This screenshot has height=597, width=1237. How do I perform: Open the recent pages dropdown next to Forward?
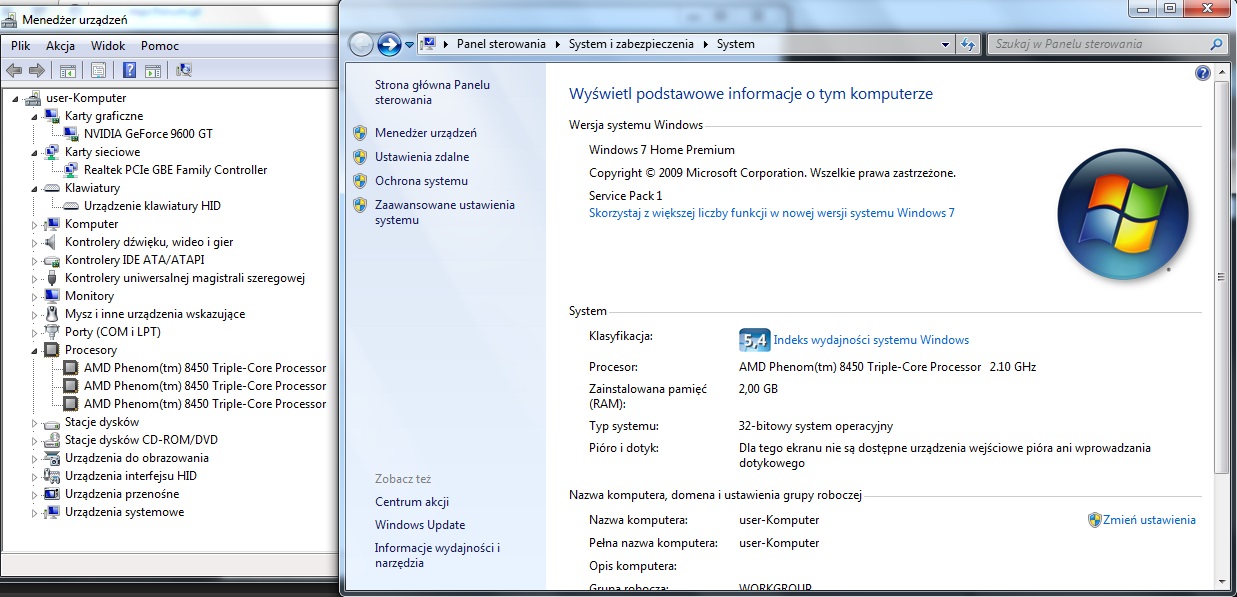tap(409, 45)
